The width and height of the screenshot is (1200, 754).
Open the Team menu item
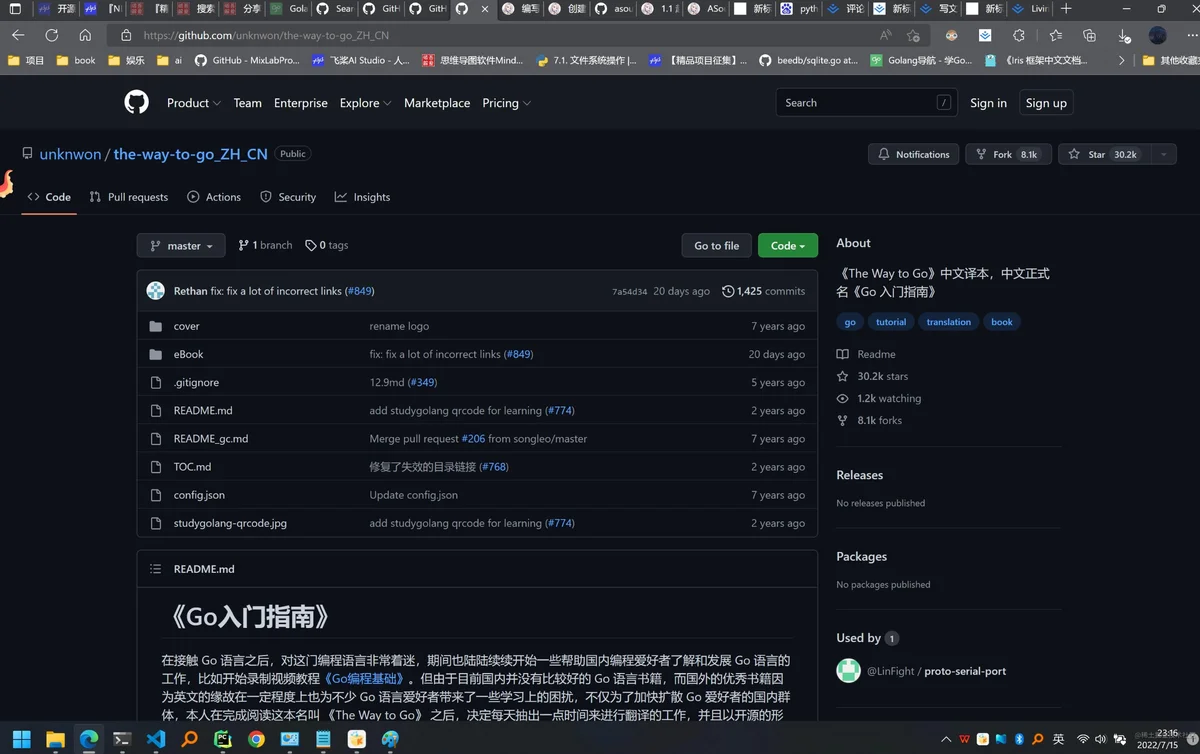point(247,103)
